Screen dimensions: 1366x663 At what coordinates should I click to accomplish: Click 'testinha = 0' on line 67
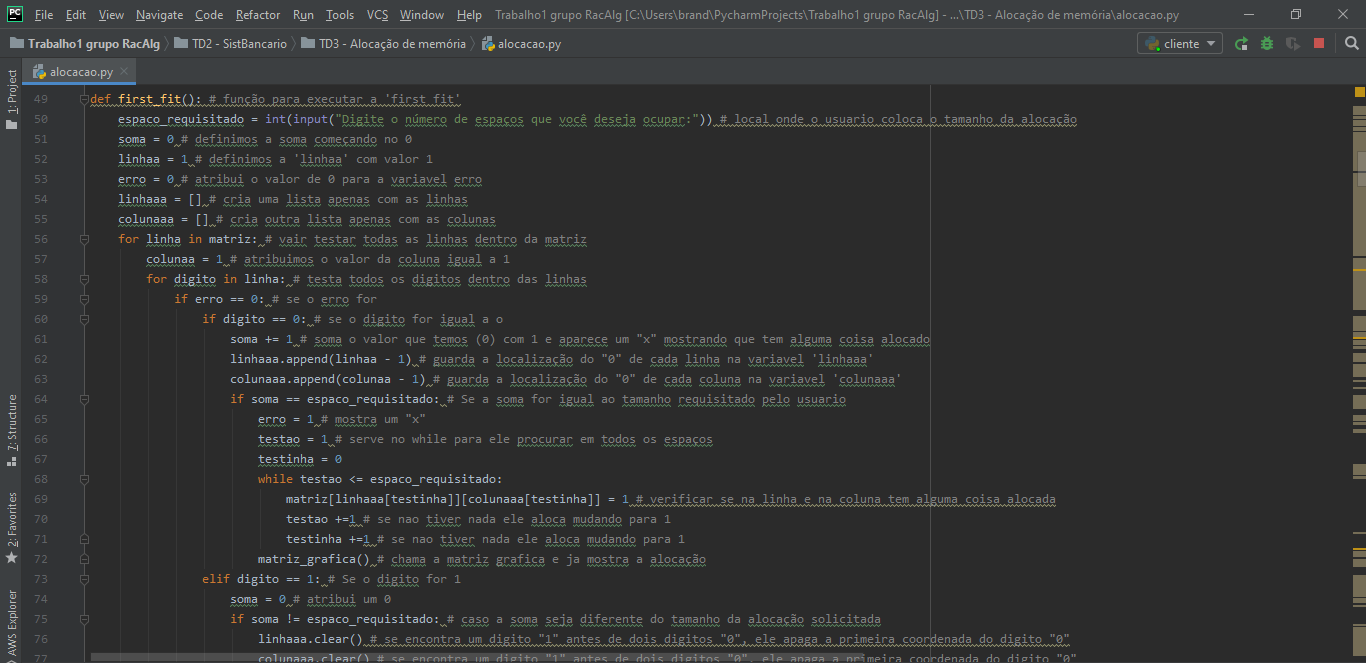(x=300, y=459)
